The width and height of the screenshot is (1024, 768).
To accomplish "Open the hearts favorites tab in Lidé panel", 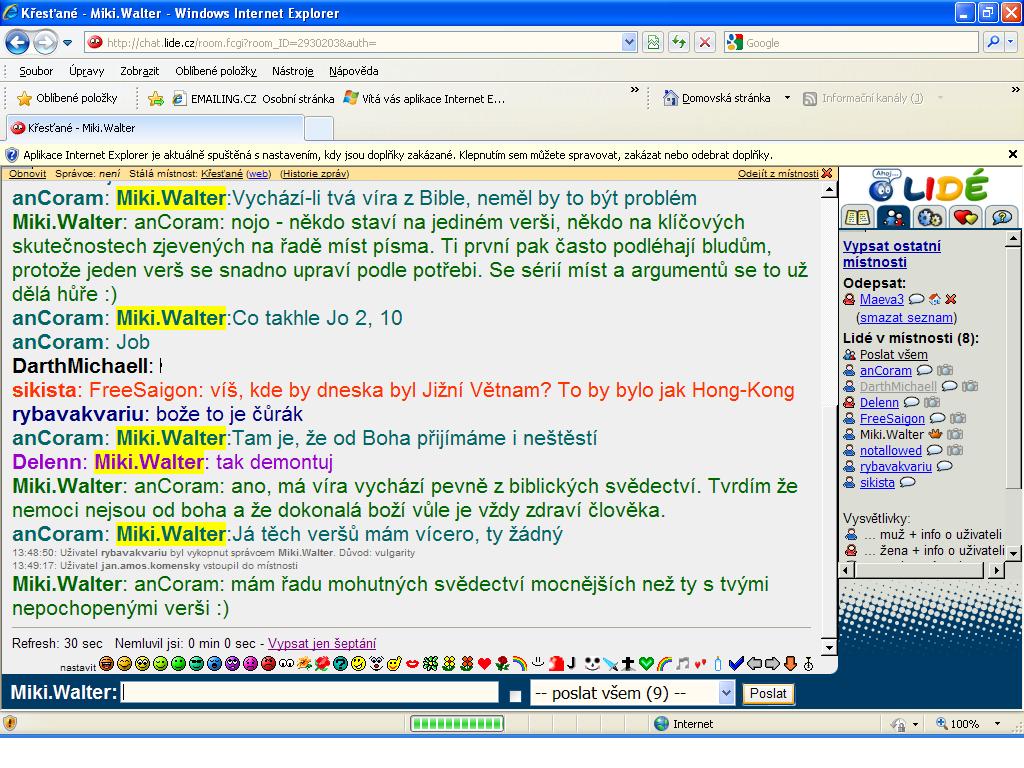I will (965, 217).
